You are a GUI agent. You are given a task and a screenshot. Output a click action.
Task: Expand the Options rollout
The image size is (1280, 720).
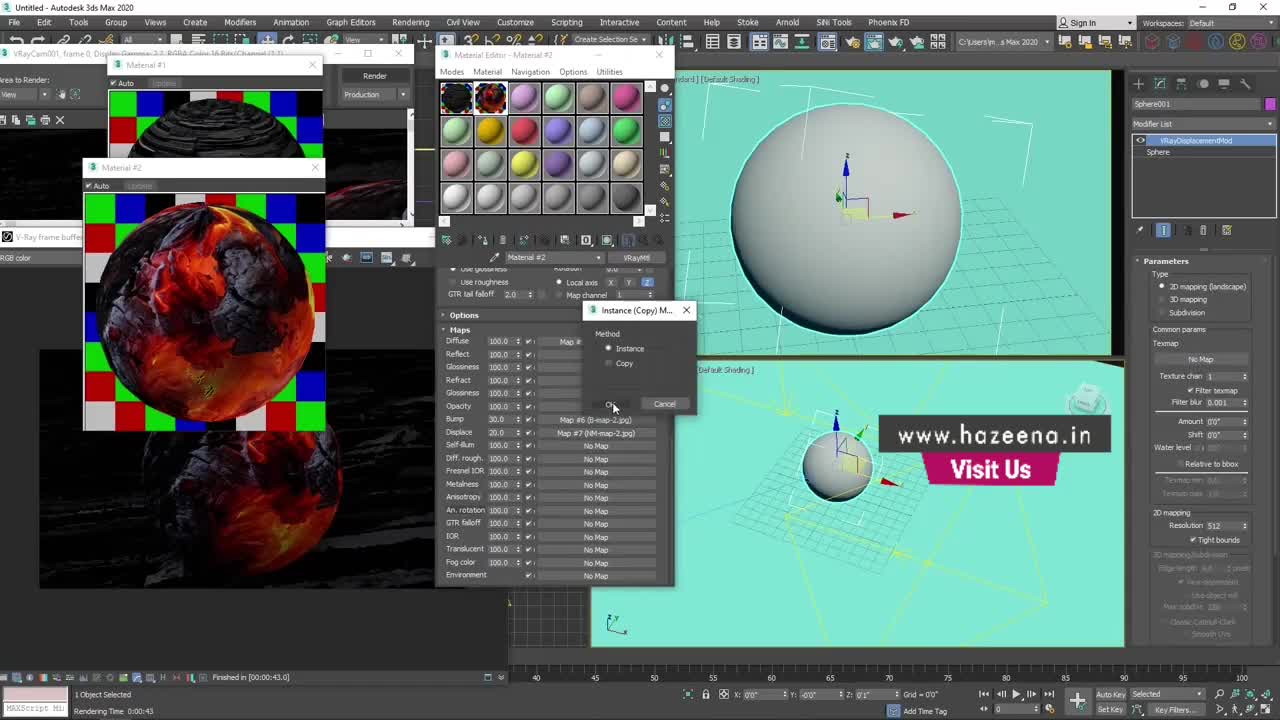[464, 315]
